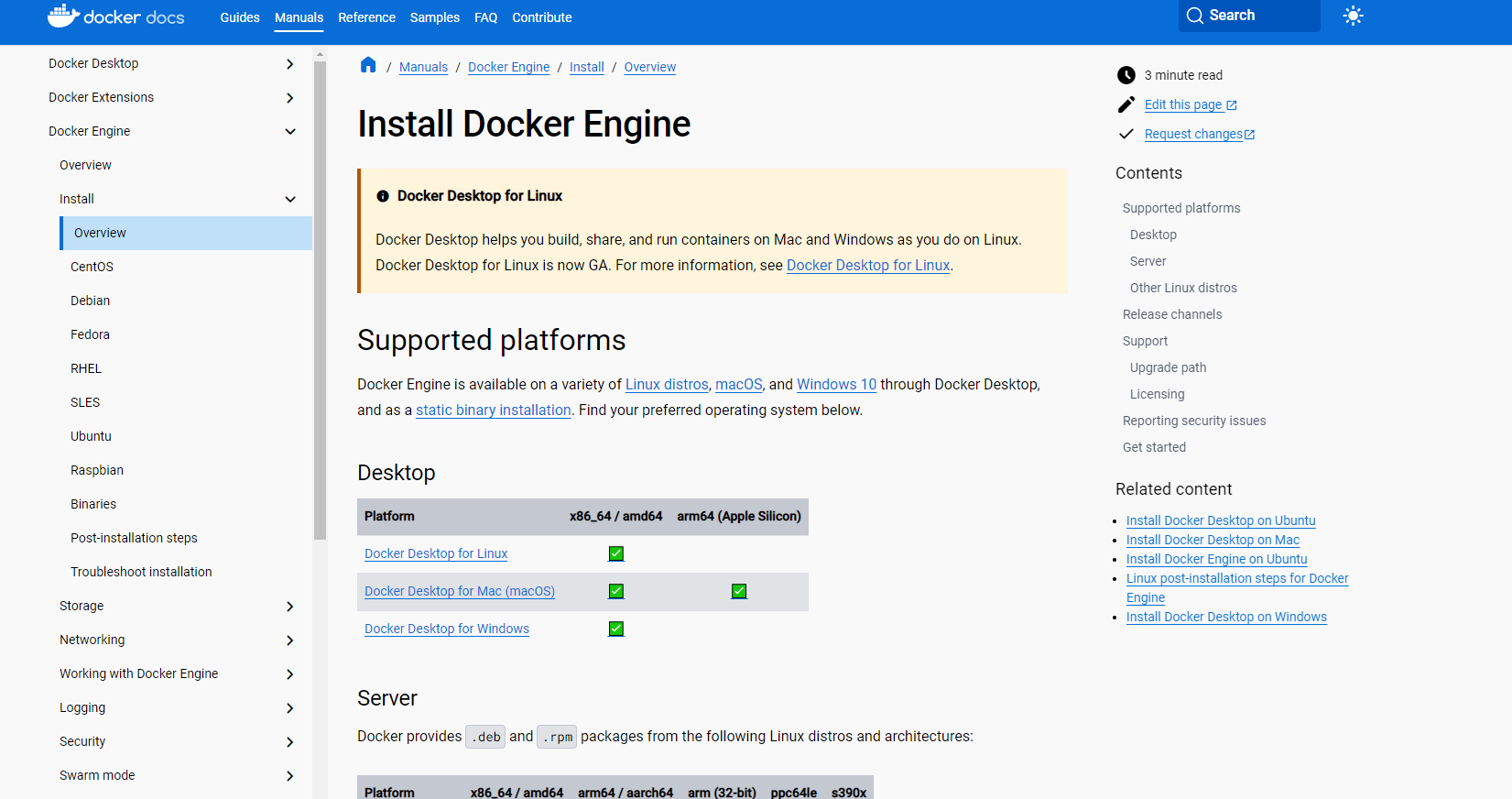Open the Linux distros link

667,384
